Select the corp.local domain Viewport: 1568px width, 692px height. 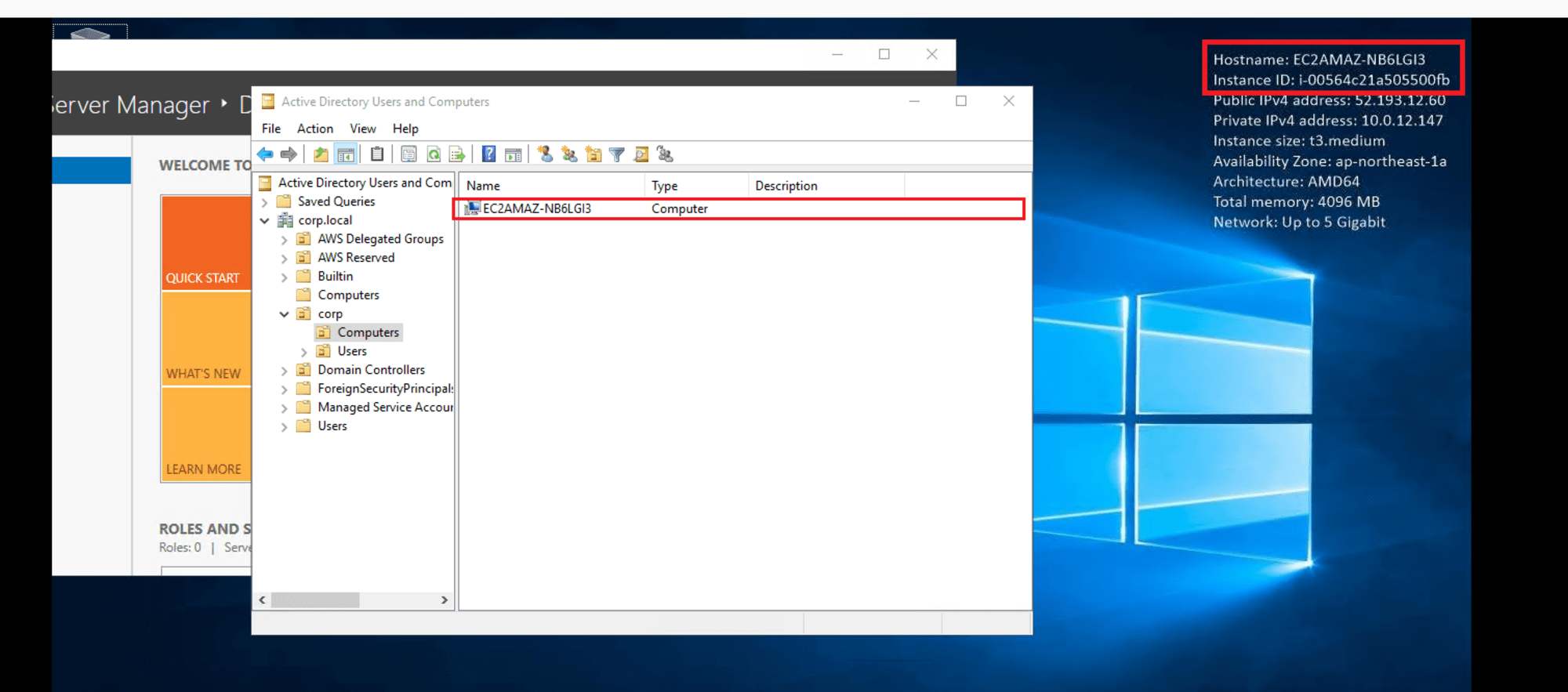325,220
